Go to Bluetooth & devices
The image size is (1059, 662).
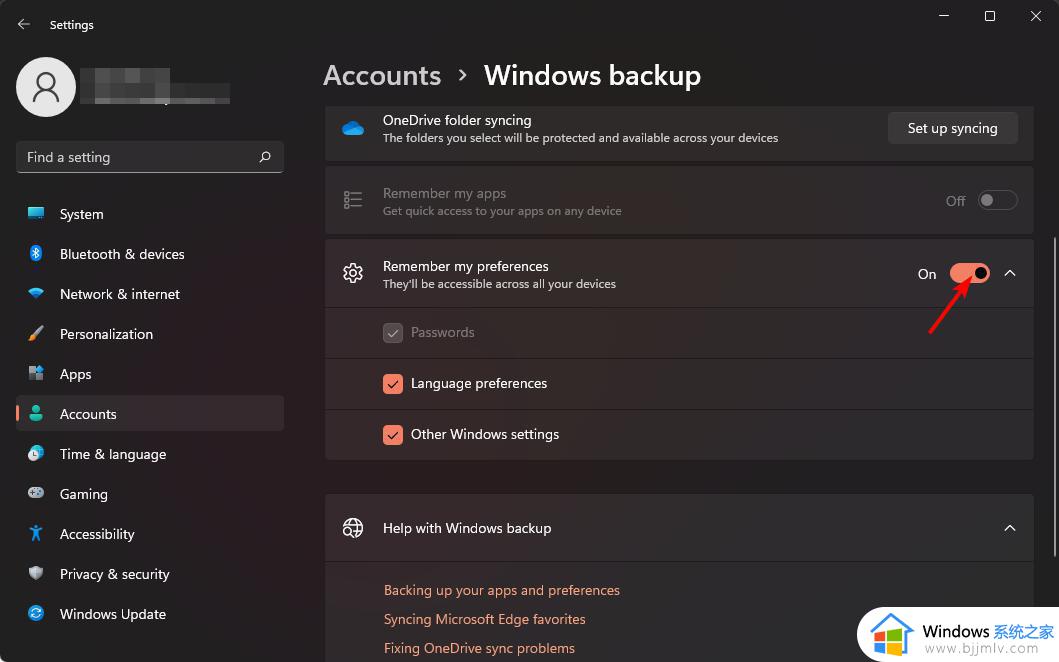point(150,253)
